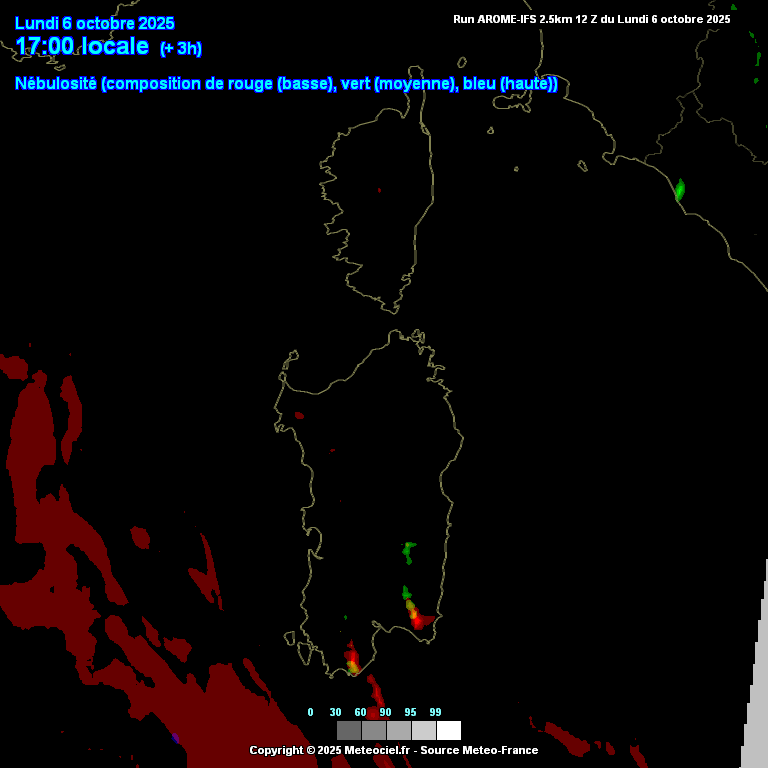Click the legend value label 95
This screenshot has width=768, height=768.
(x=411, y=712)
